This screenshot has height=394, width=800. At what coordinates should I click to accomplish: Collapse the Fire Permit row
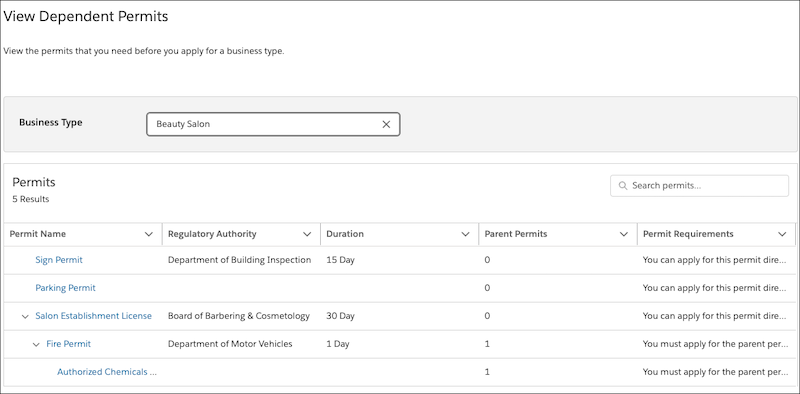tap(36, 344)
